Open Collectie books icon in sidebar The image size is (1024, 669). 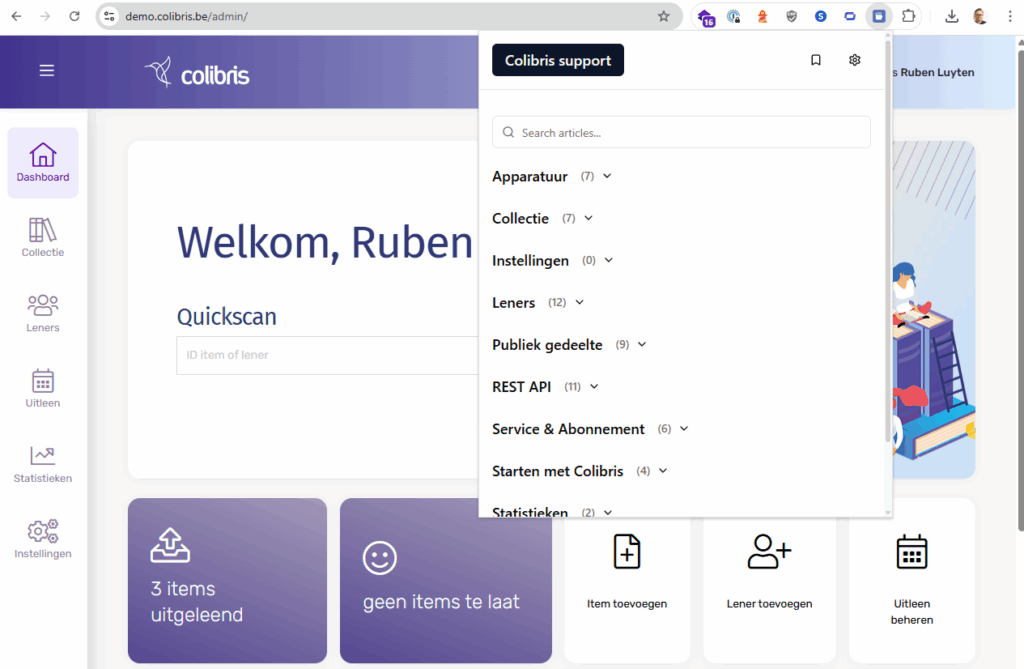pyautogui.click(x=43, y=230)
